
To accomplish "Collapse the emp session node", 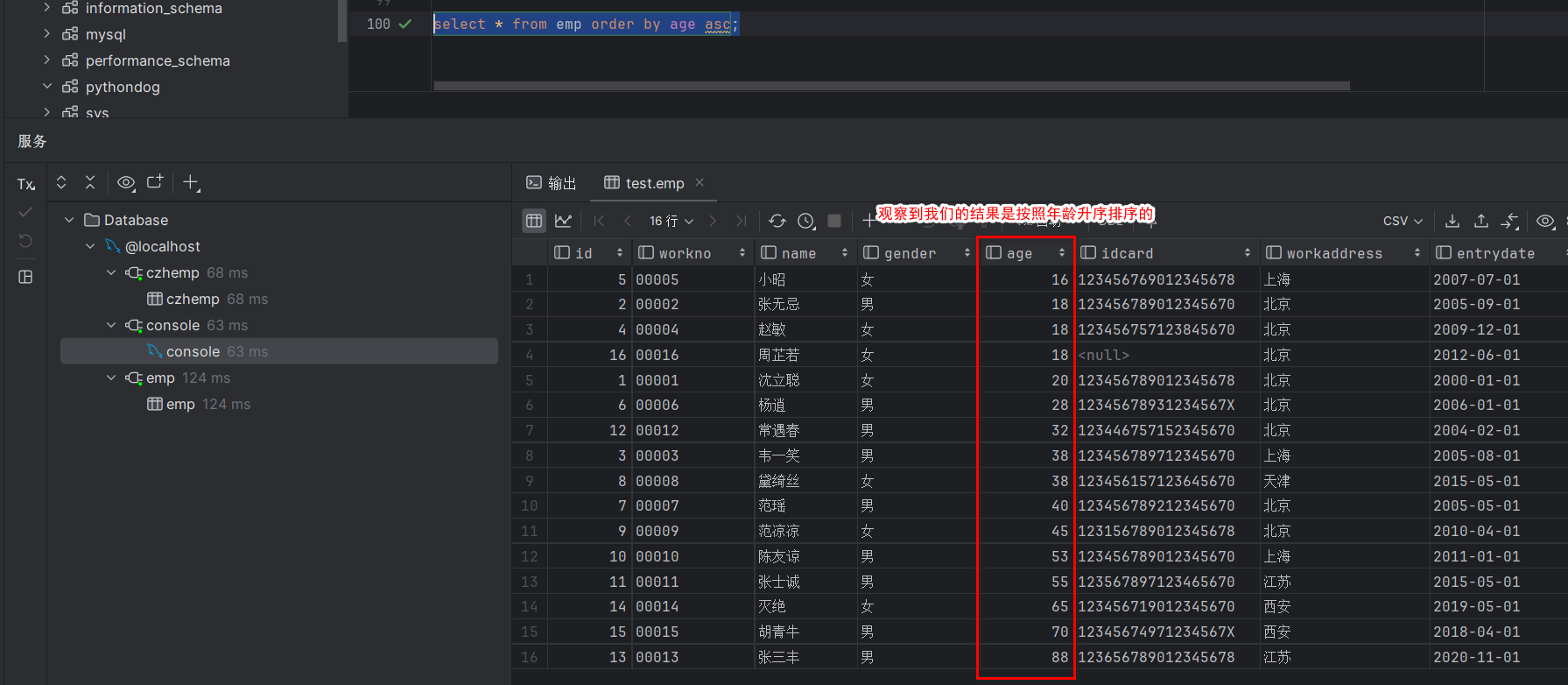I will (111, 378).
